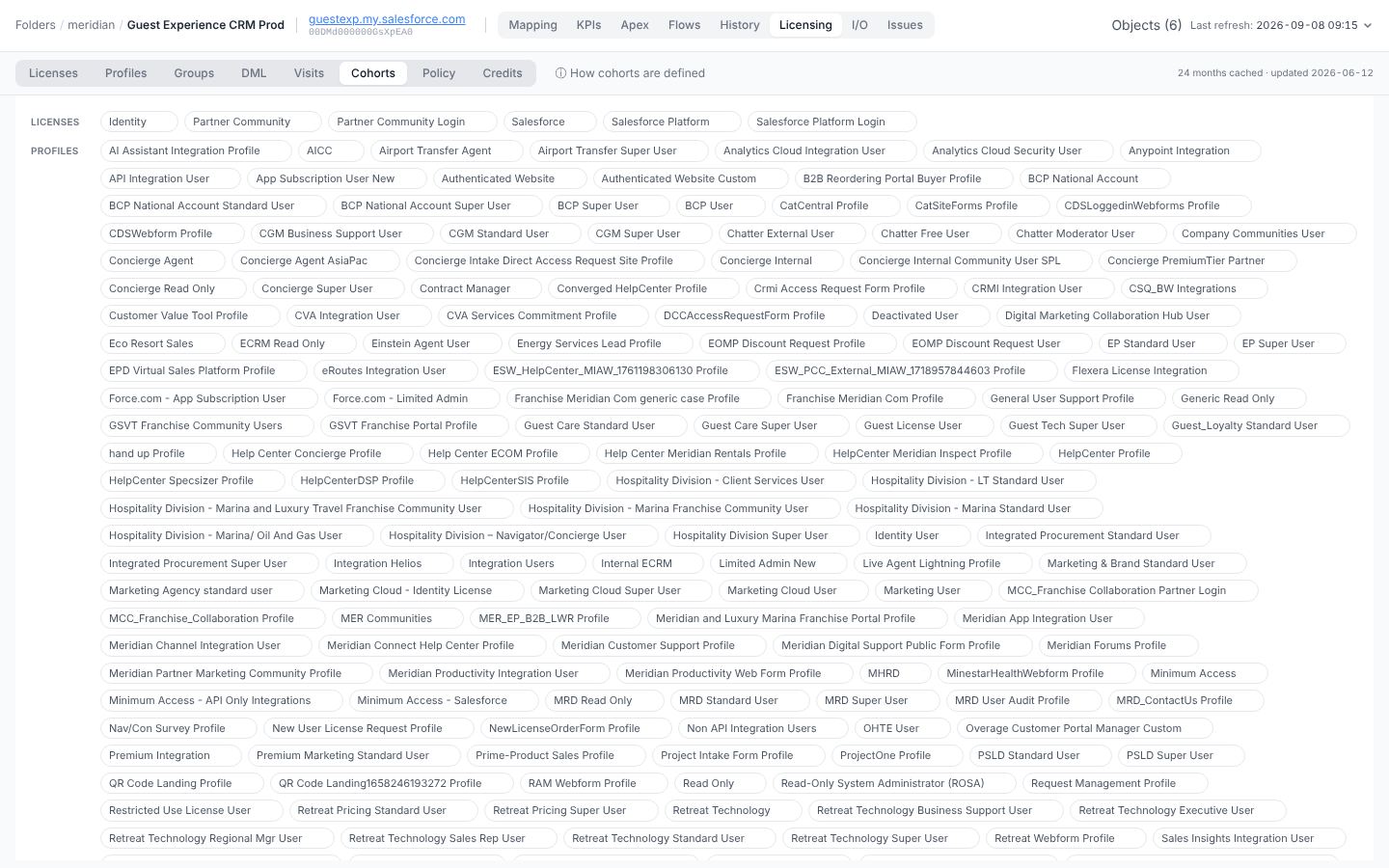
Task: Select the Salesforce Platform Login license chip
Action: pos(832,122)
